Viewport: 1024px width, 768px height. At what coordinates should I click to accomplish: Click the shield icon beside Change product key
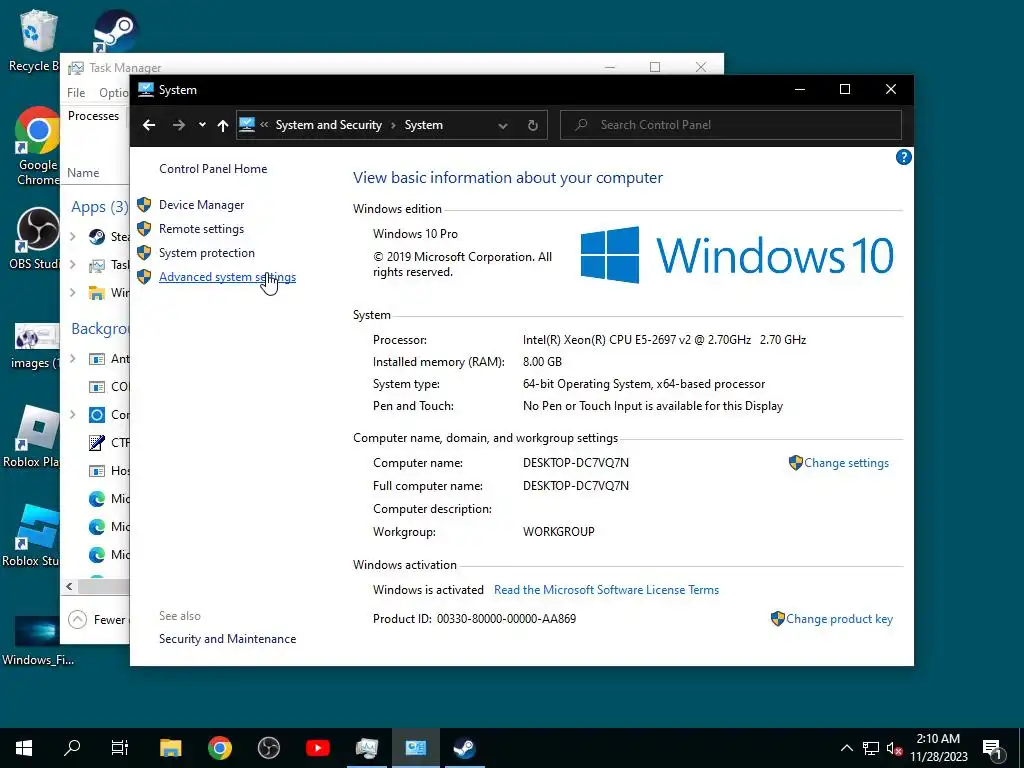(x=777, y=618)
